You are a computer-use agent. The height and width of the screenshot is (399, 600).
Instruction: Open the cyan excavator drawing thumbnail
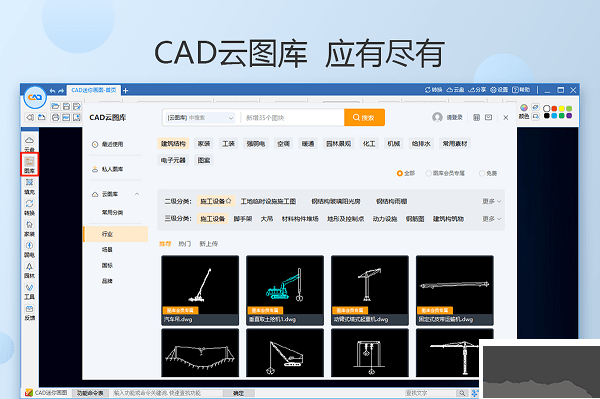click(285, 290)
